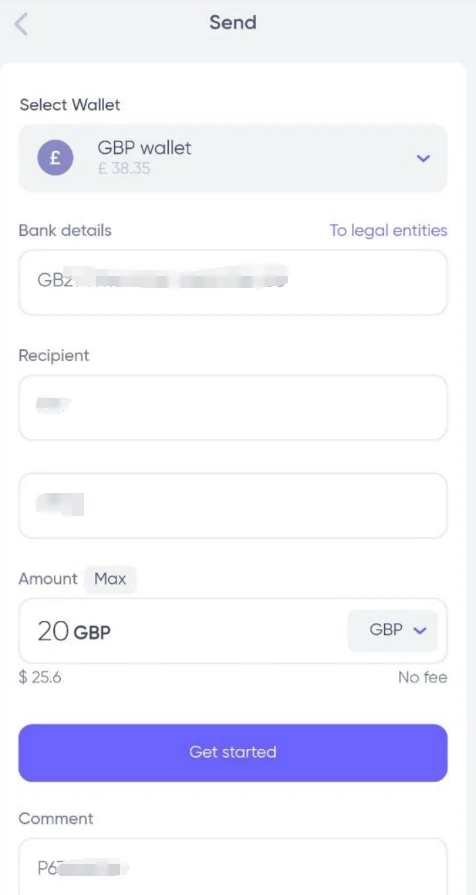Expand the GBP wallet selector chevron
Image resolution: width=476 pixels, height=895 pixels.
[423, 158]
